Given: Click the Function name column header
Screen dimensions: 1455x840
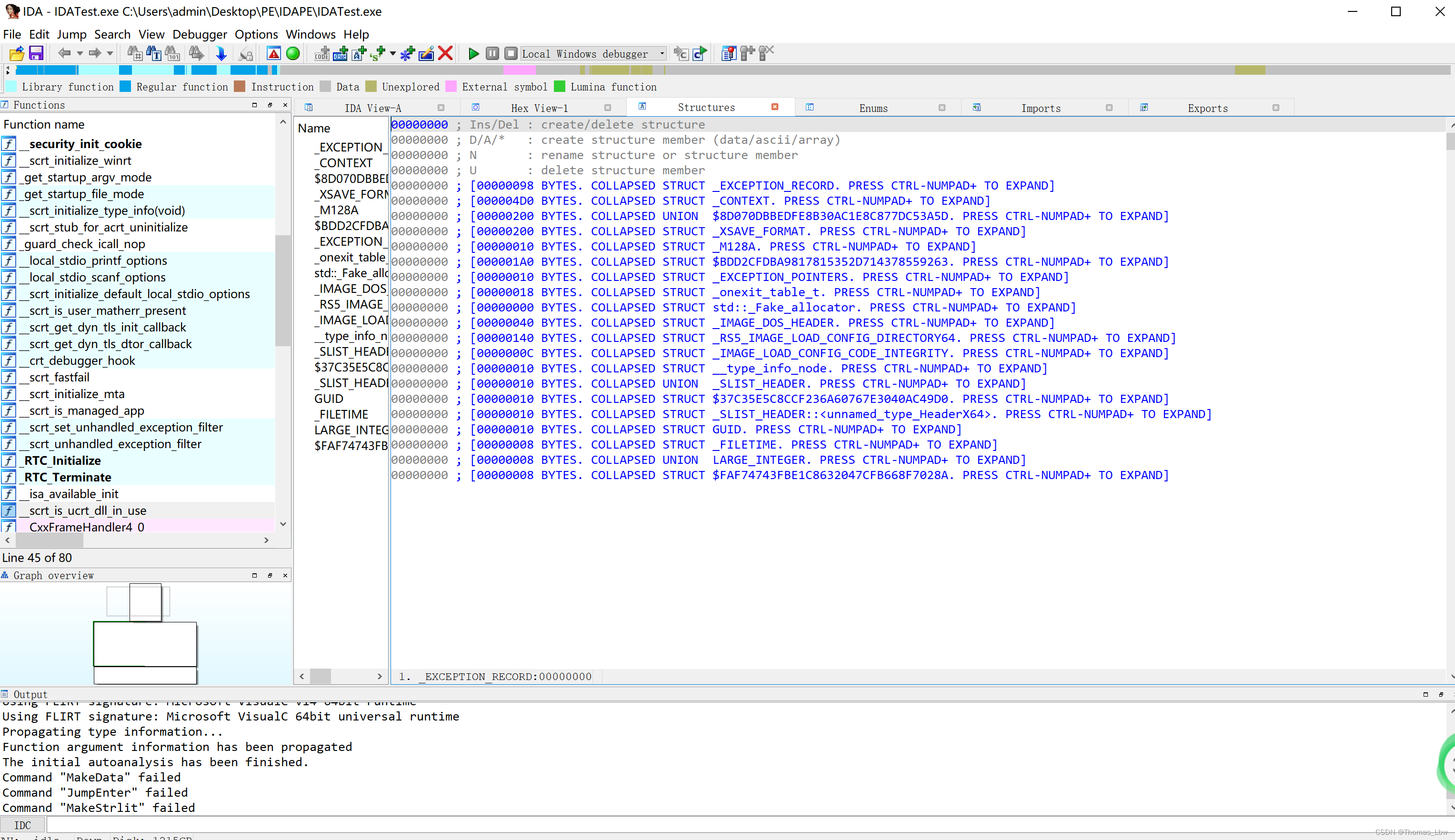Looking at the screenshot, I should [x=44, y=125].
